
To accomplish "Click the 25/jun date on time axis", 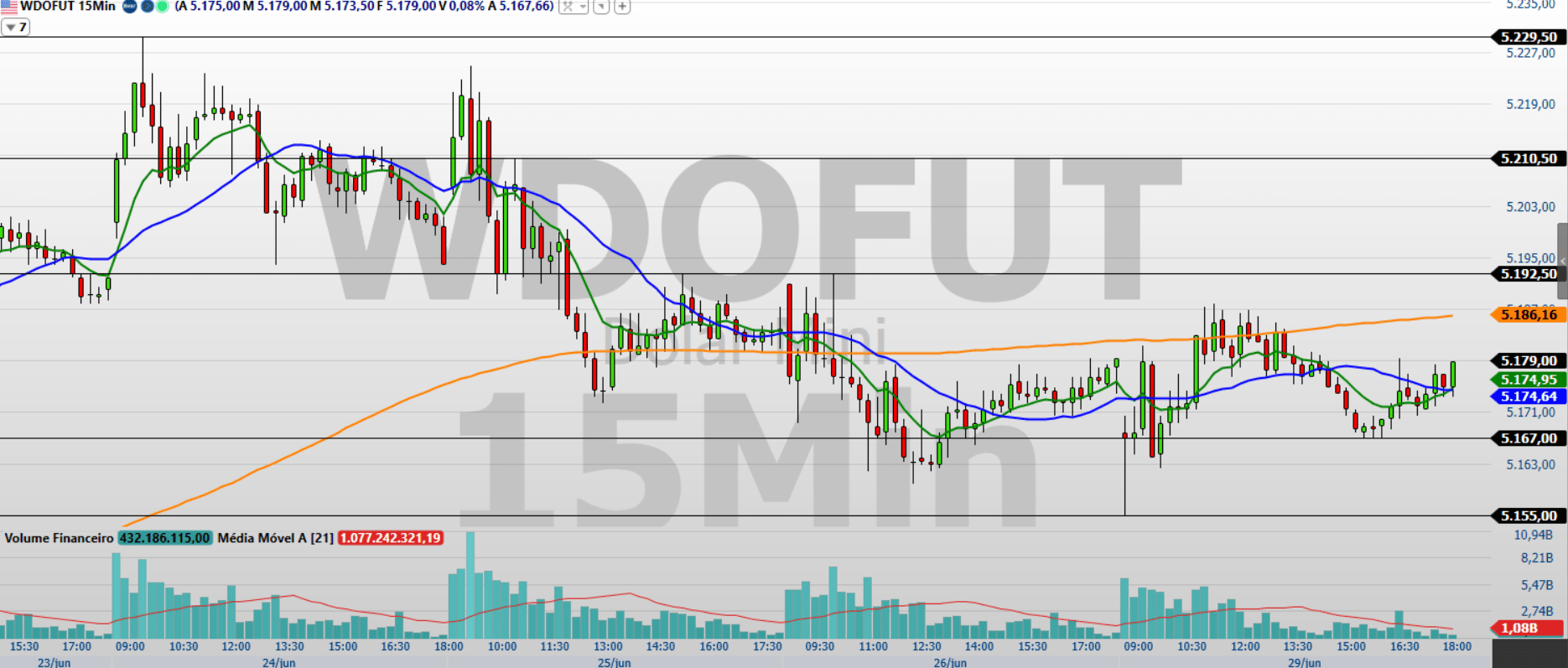I will click(614, 662).
